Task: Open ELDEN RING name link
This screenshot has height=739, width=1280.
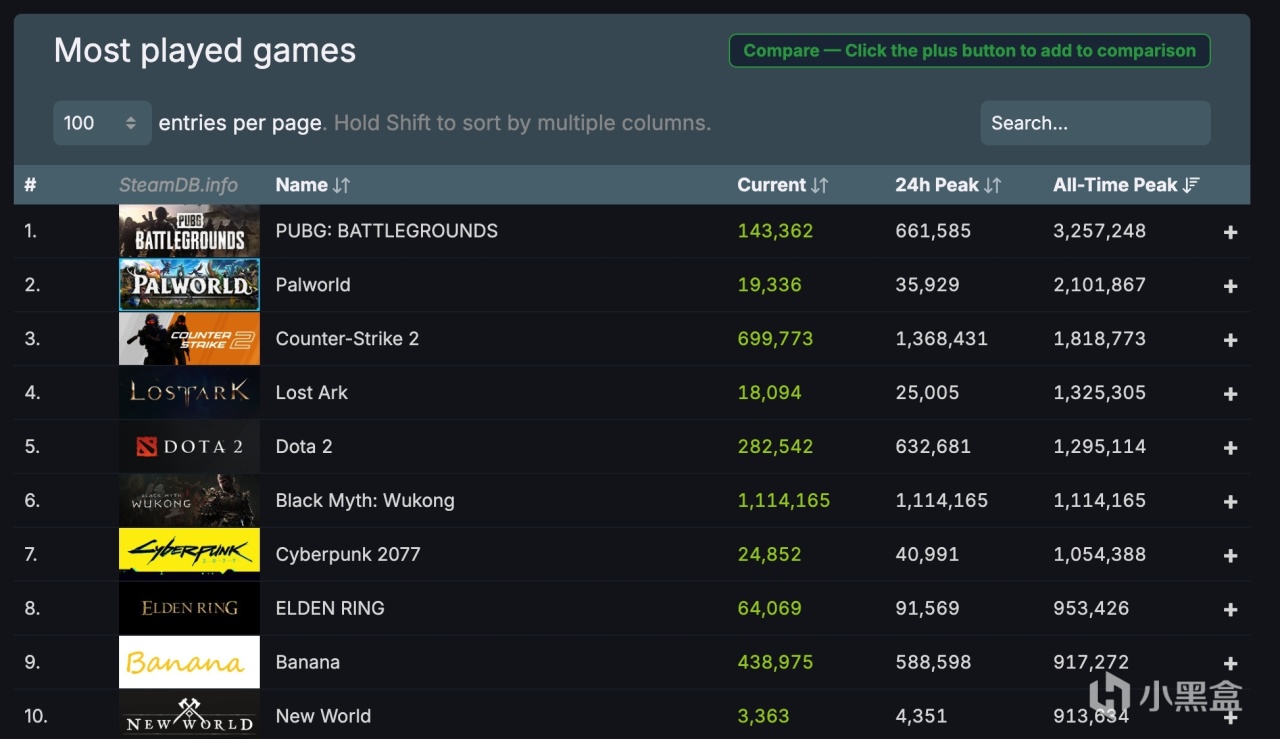Action: [330, 608]
